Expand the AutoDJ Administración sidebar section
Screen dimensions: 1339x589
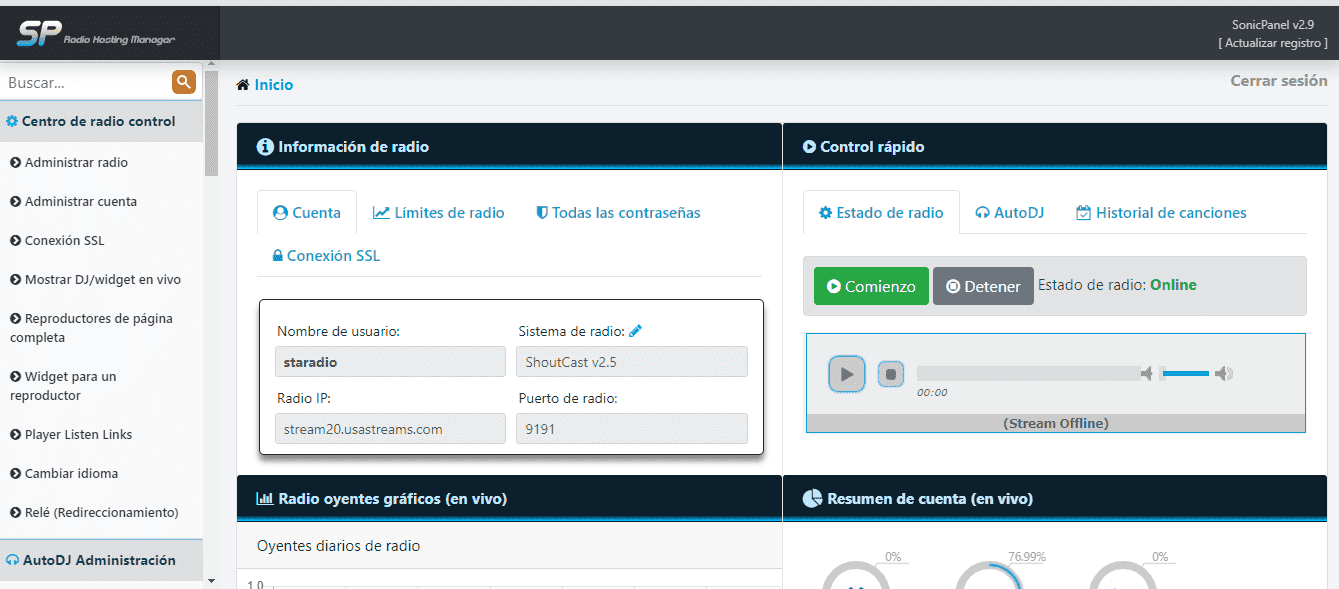(99, 560)
